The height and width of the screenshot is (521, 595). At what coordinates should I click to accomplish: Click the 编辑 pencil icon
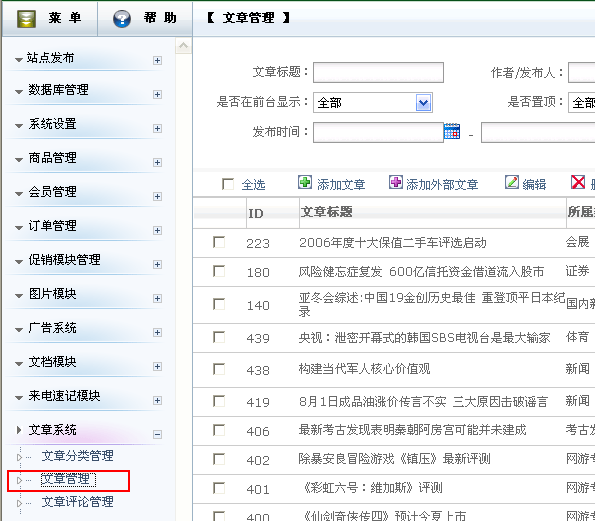pos(512,182)
